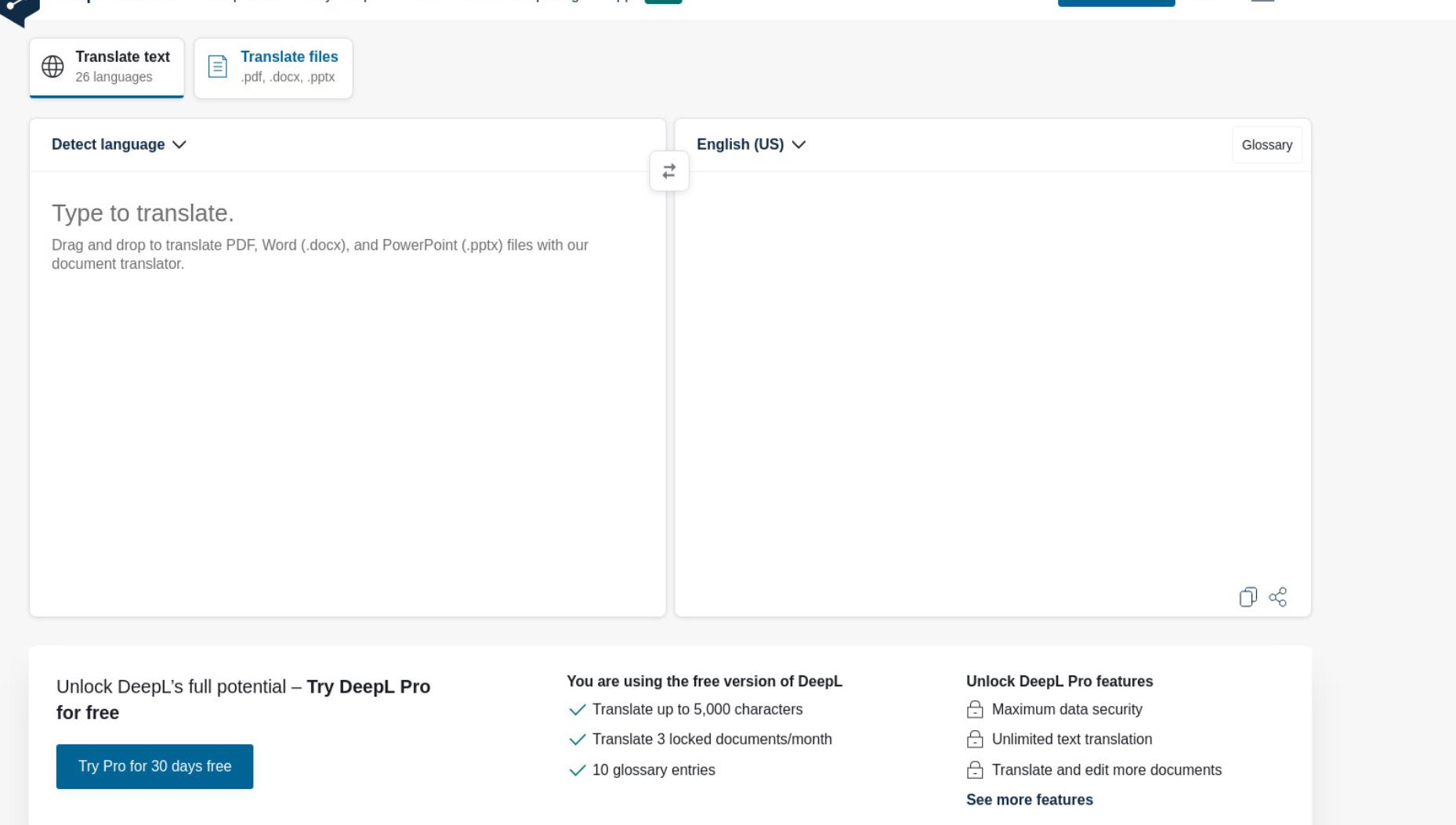Click checkmark beside 10 glossary entries

578,770
